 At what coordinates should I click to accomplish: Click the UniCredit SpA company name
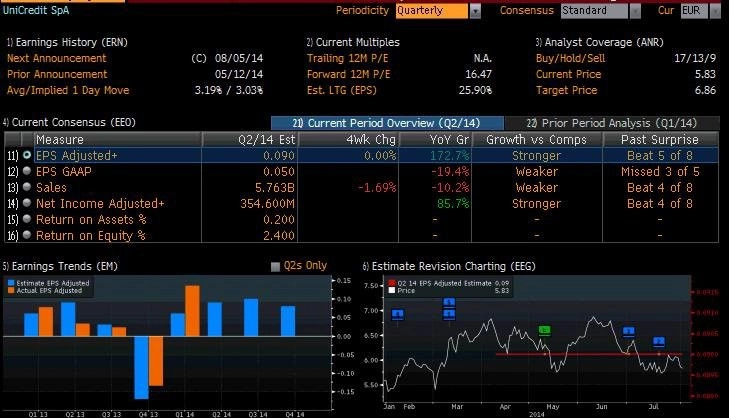click(x=36, y=10)
